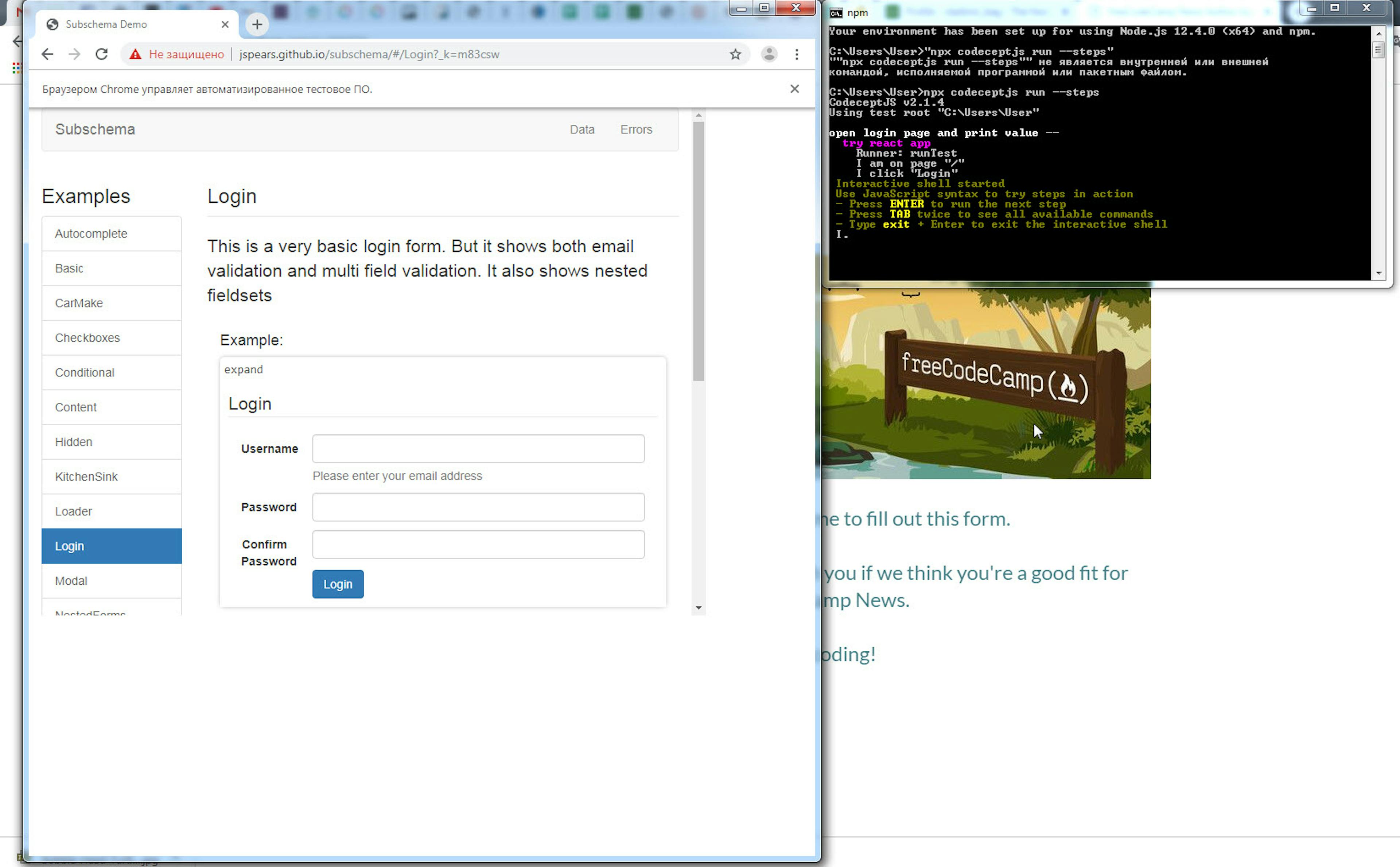Screen dimensions: 1400x867
Task: Open the Content example
Action: [112, 408]
